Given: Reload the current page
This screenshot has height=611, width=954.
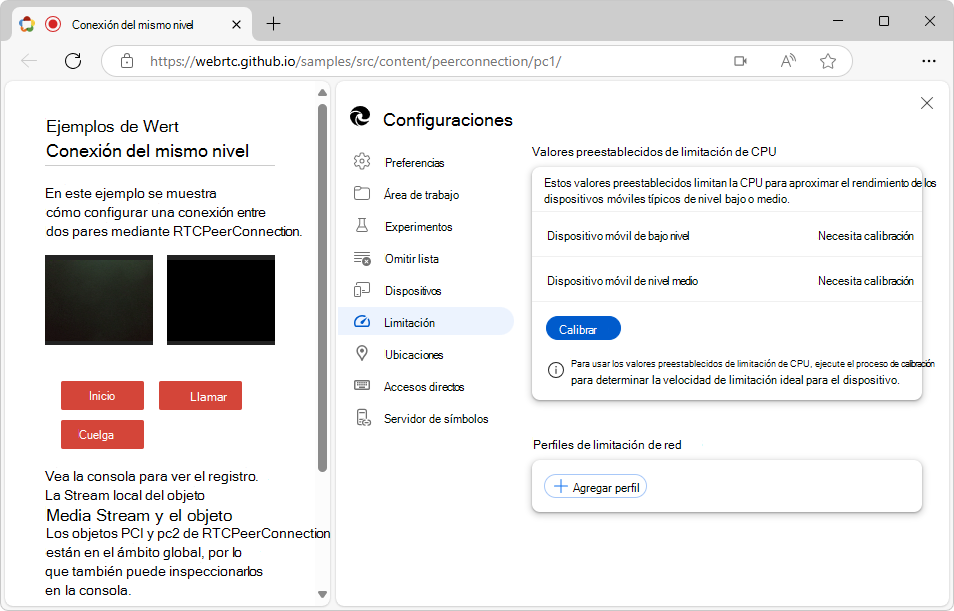Looking at the screenshot, I should coord(72,61).
